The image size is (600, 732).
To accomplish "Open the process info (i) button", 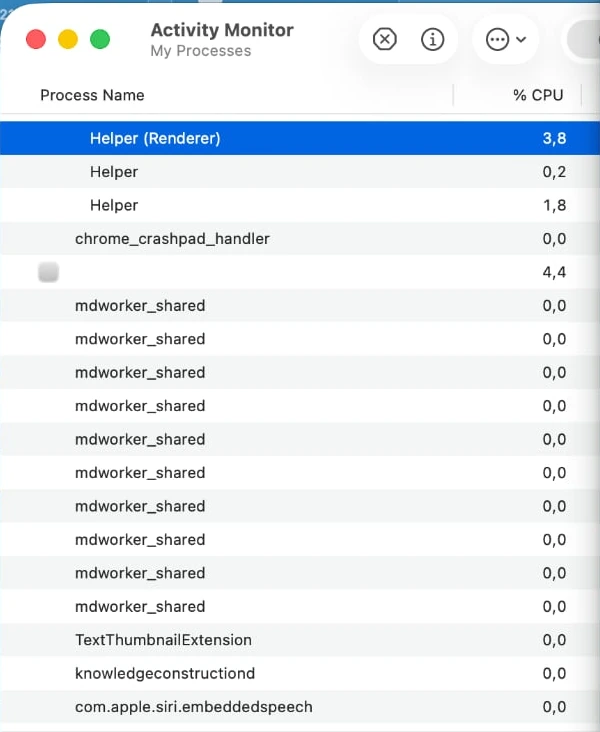I will pos(432,39).
